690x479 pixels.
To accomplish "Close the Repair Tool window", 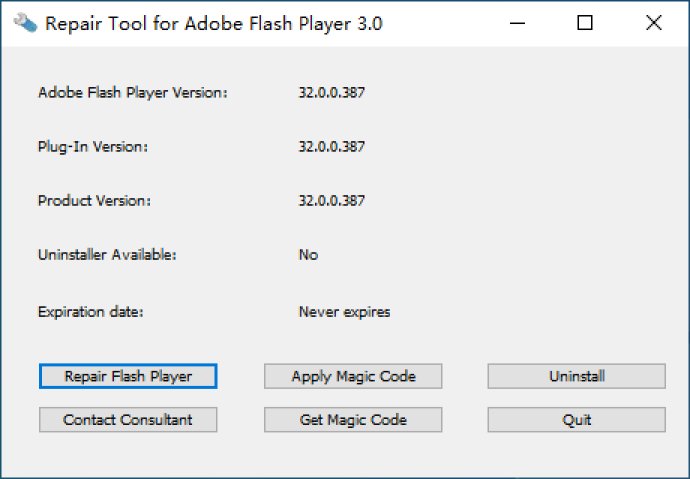I will point(654,23).
